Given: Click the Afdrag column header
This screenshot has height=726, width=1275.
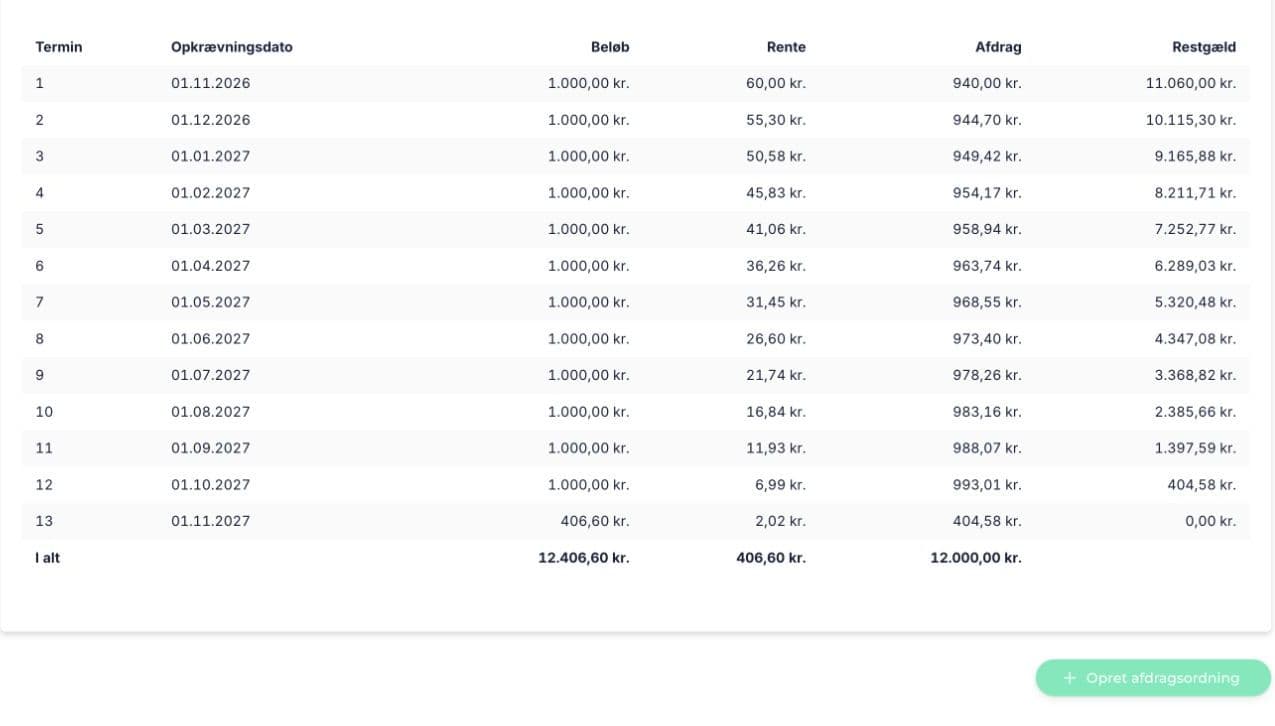Looking at the screenshot, I should [998, 47].
